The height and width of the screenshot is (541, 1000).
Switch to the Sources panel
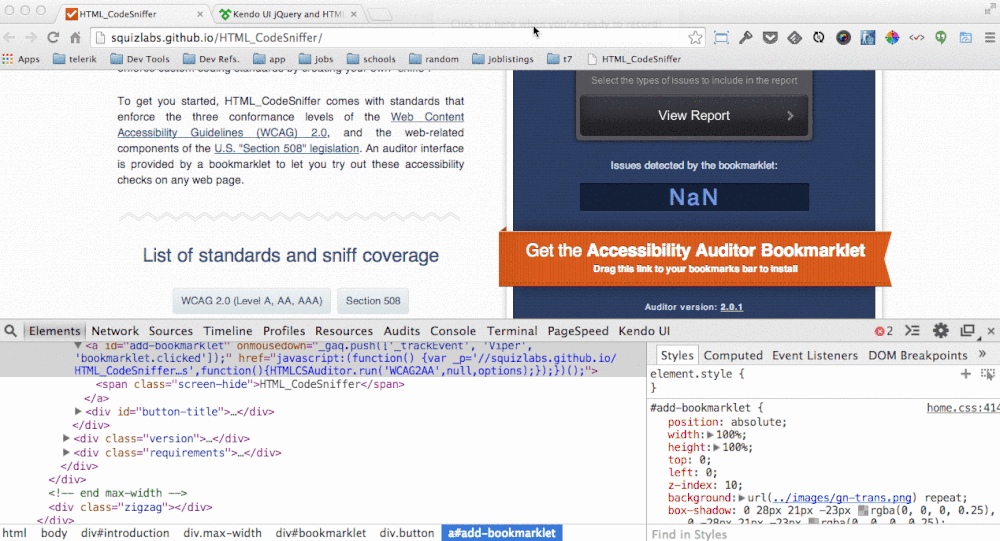tap(170, 330)
